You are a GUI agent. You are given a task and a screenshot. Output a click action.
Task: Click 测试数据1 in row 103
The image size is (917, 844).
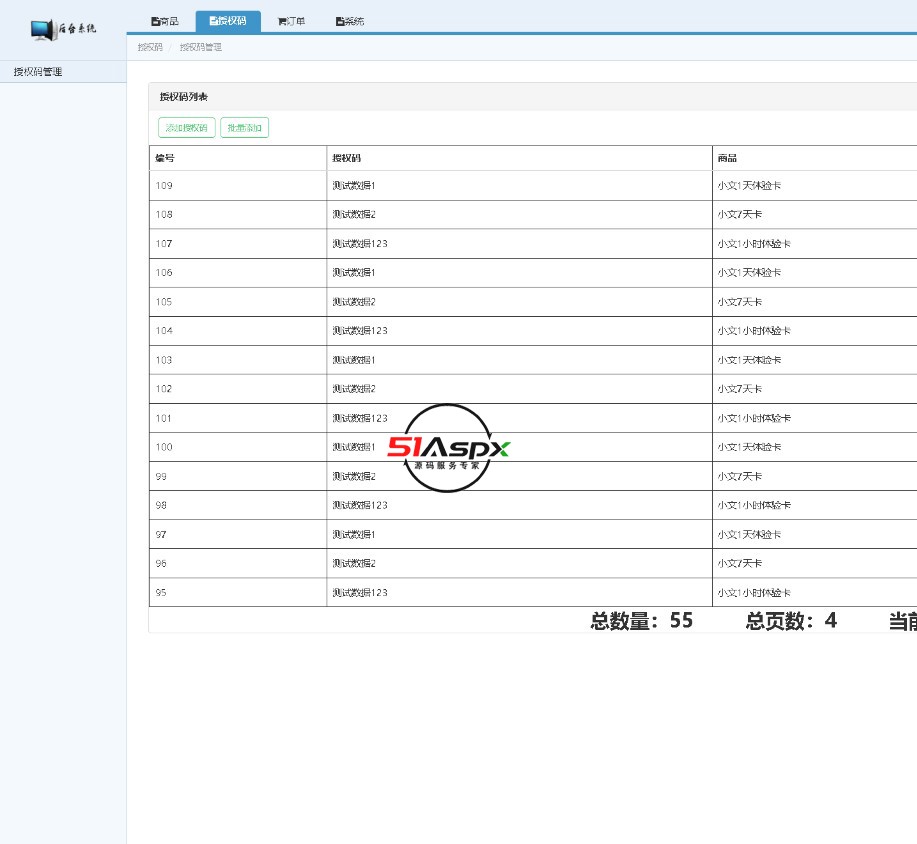point(354,360)
